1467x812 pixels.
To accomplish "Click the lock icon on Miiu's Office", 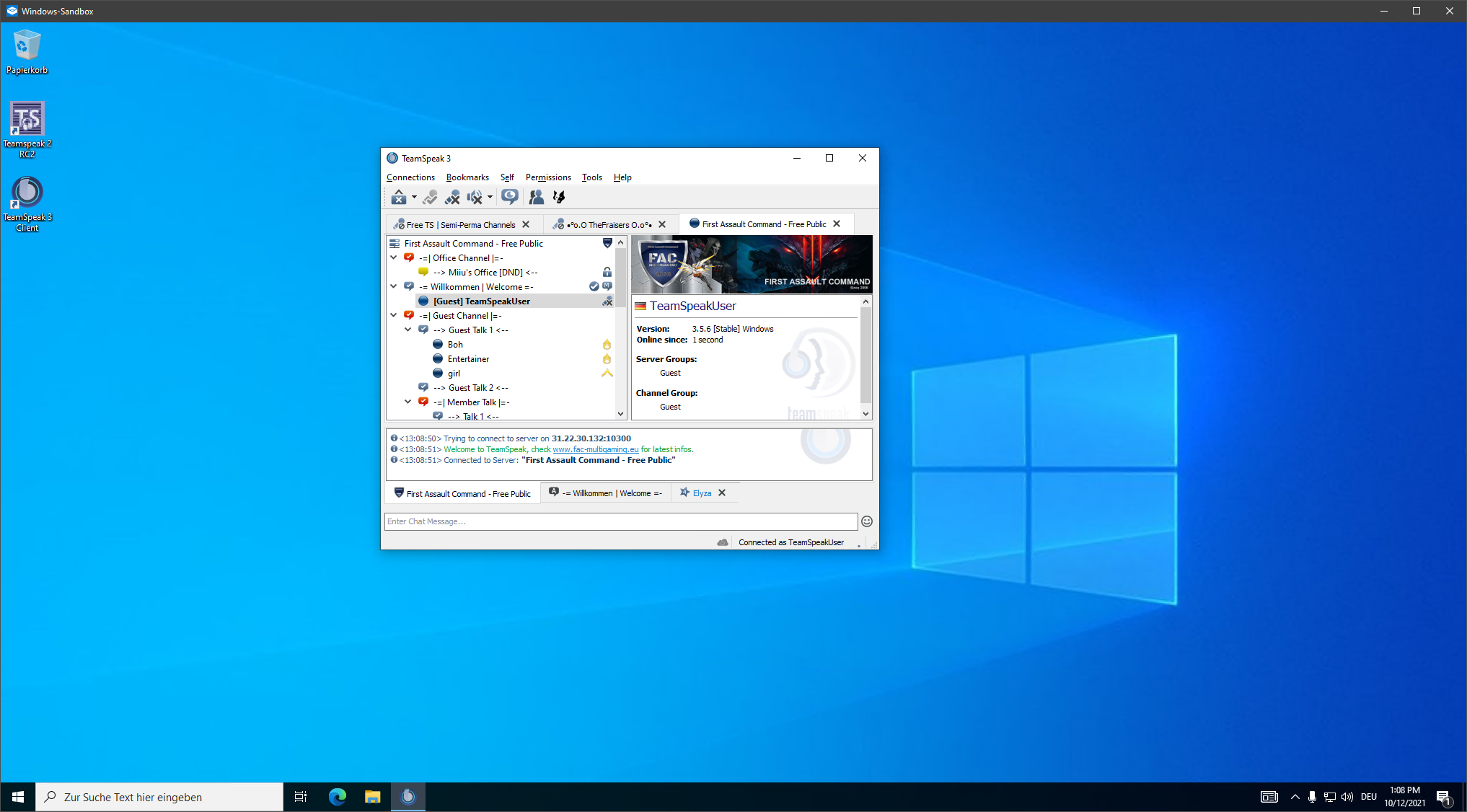I will pos(607,273).
